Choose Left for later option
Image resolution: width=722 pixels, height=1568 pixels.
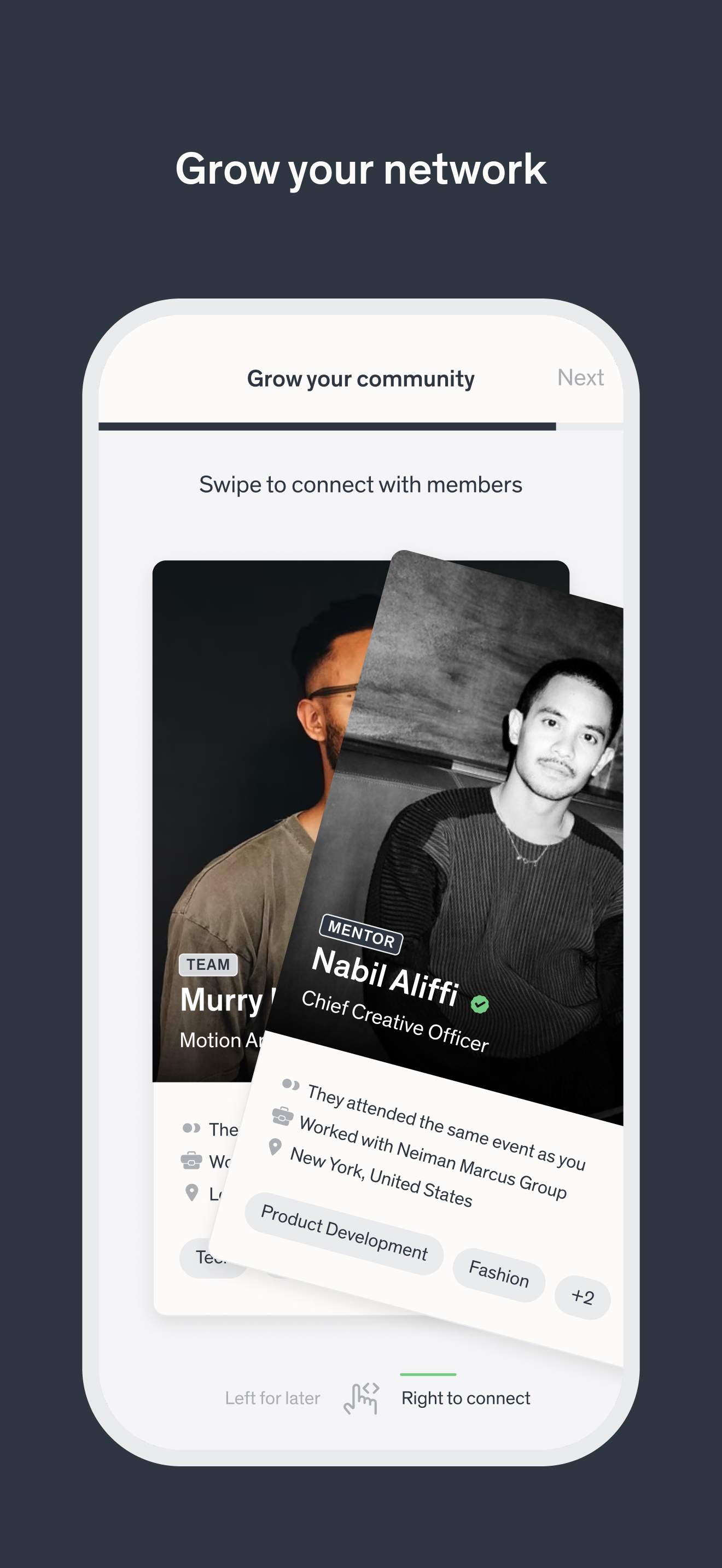click(273, 1398)
